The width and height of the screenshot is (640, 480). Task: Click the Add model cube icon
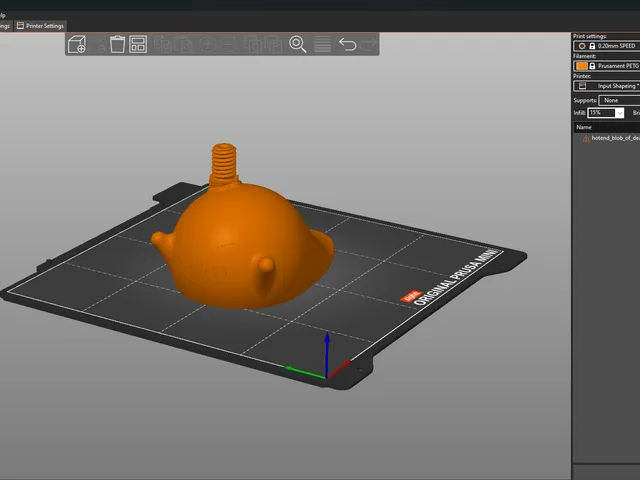pyautogui.click(x=77, y=44)
